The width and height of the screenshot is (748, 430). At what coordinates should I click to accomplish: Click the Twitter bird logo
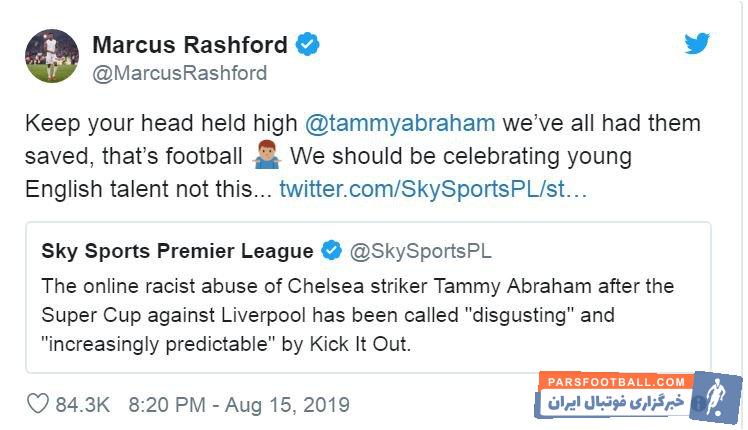(x=696, y=45)
